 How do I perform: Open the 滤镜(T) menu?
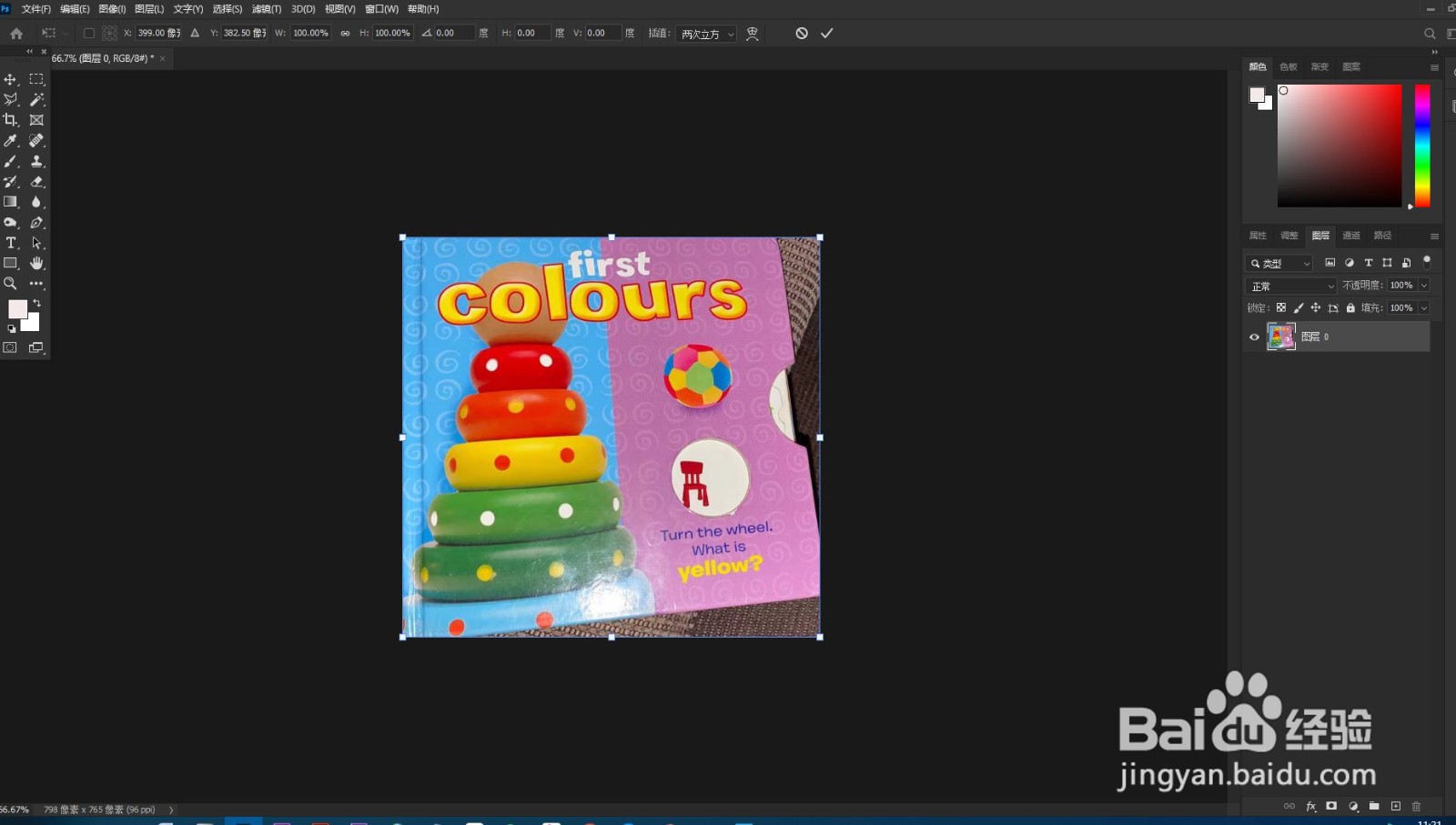tap(267, 9)
